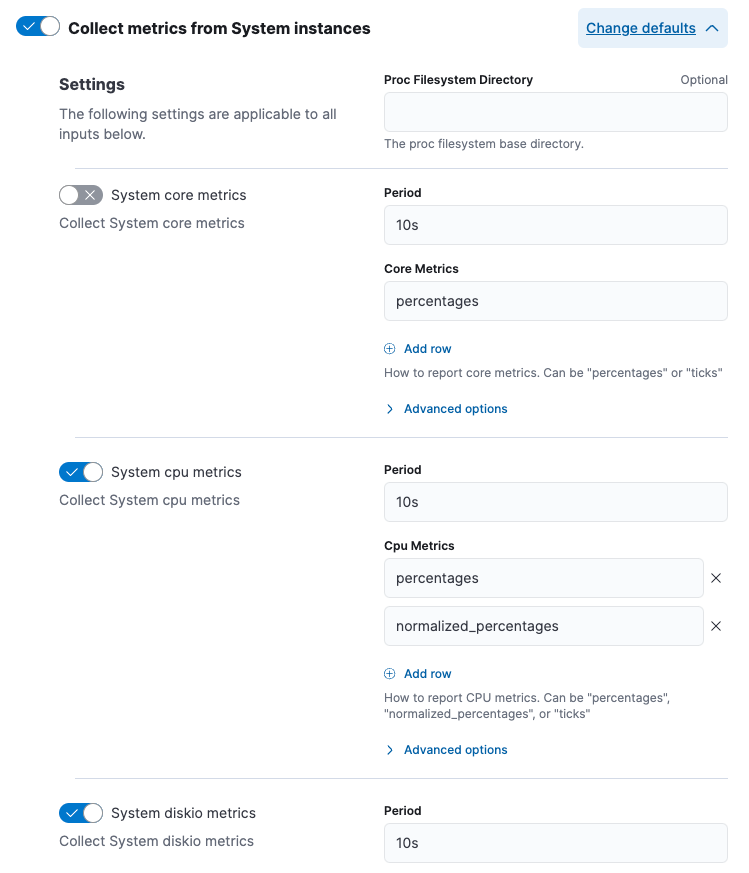Click the chevron beside Advanced options under Cpu Metrics
The height and width of the screenshot is (873, 749).
point(389,749)
